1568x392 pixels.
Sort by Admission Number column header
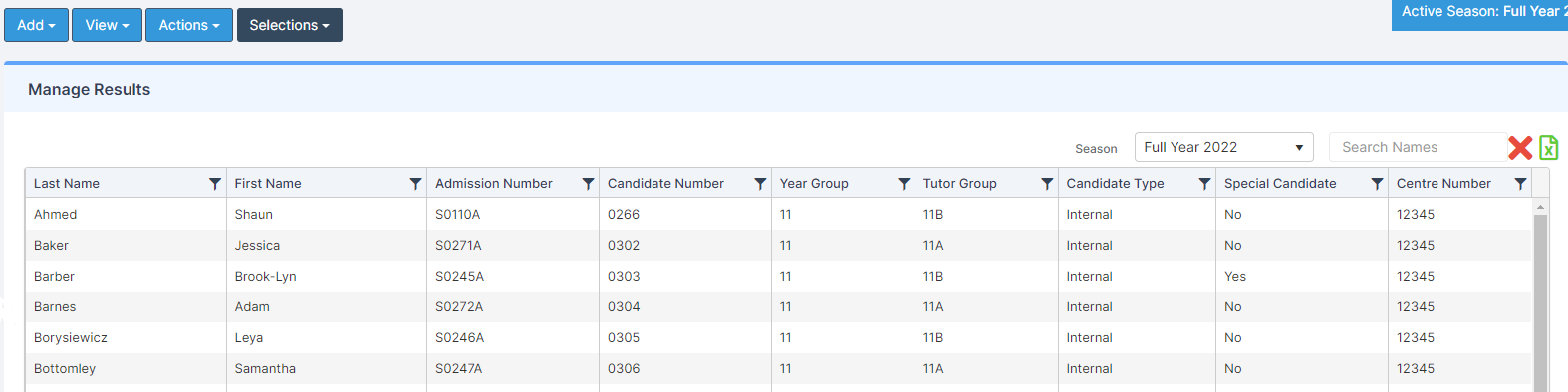pyautogui.click(x=494, y=184)
